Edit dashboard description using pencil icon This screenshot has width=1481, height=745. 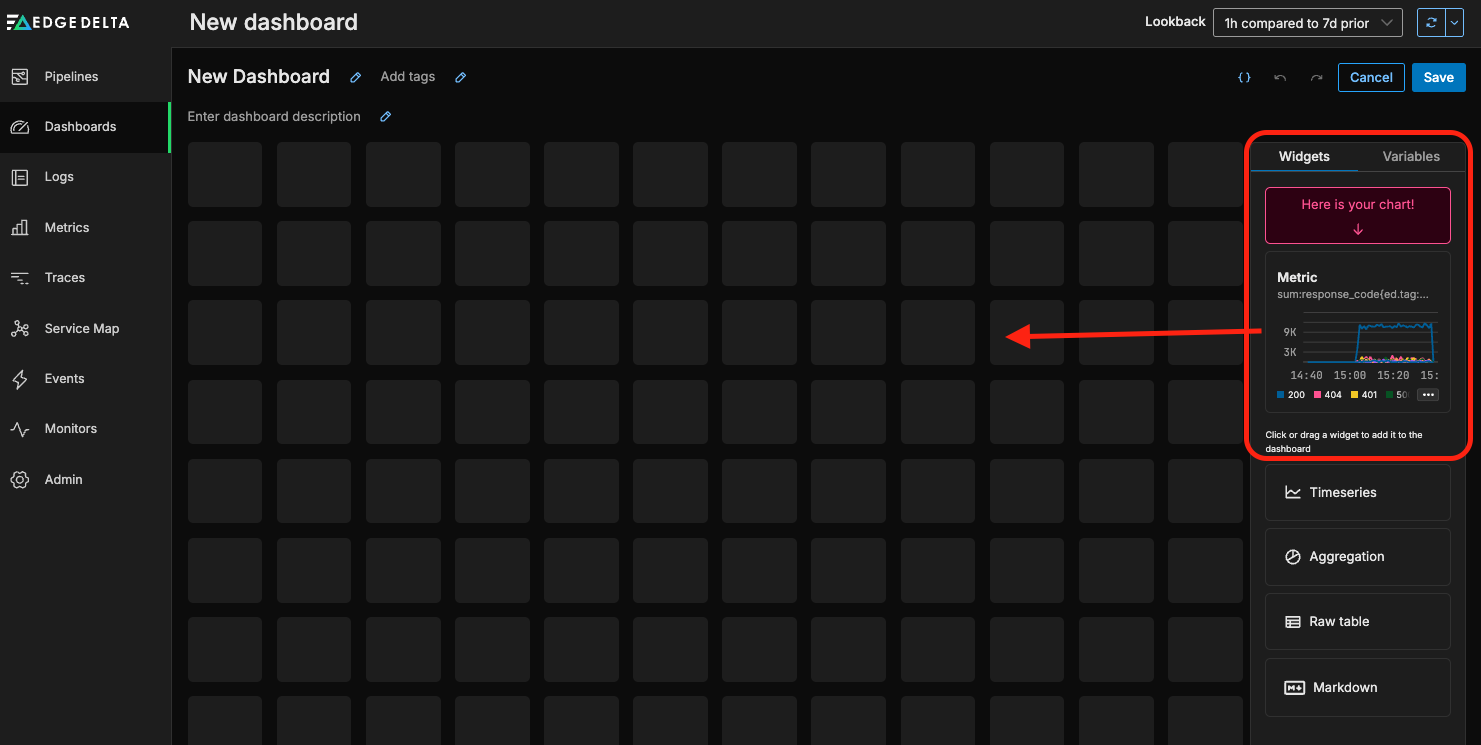pos(386,117)
